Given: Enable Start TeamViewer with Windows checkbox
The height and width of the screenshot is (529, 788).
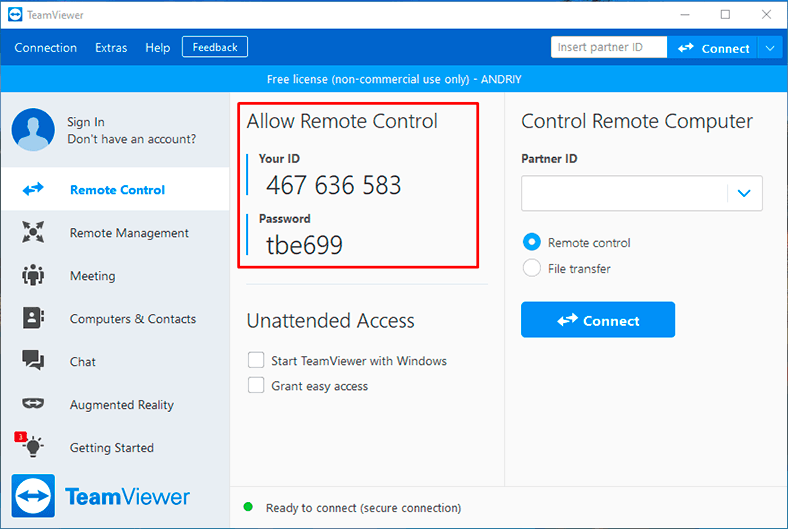Looking at the screenshot, I should (x=256, y=360).
